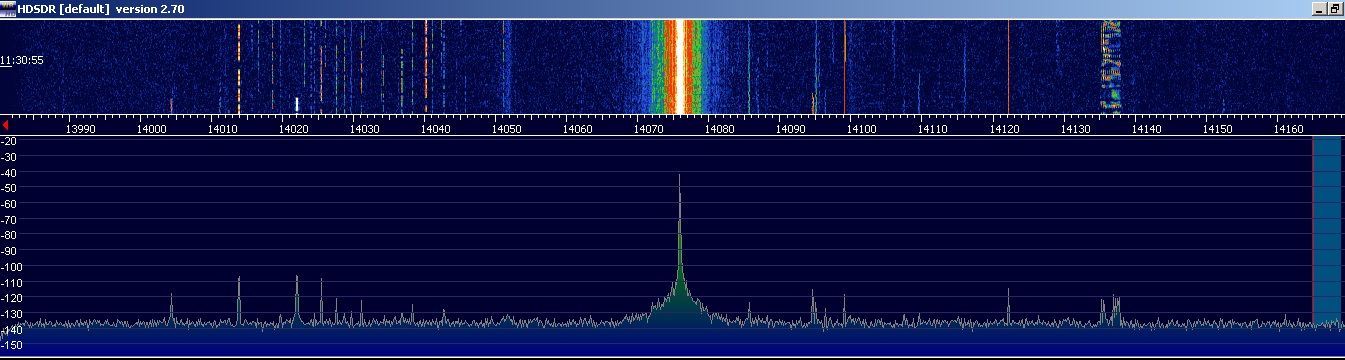Click the HDSDR application icon in title bar
Viewport: 1345px width, 360px height.
pos(8,8)
